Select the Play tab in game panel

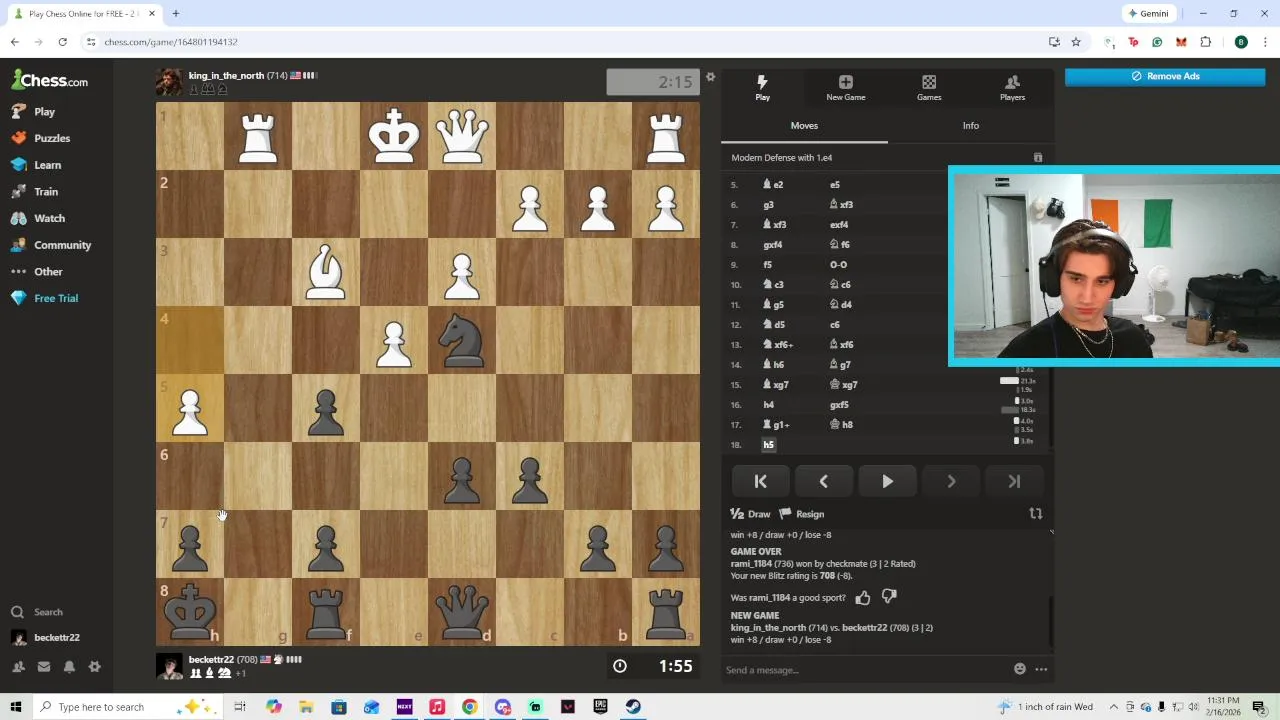(762, 88)
